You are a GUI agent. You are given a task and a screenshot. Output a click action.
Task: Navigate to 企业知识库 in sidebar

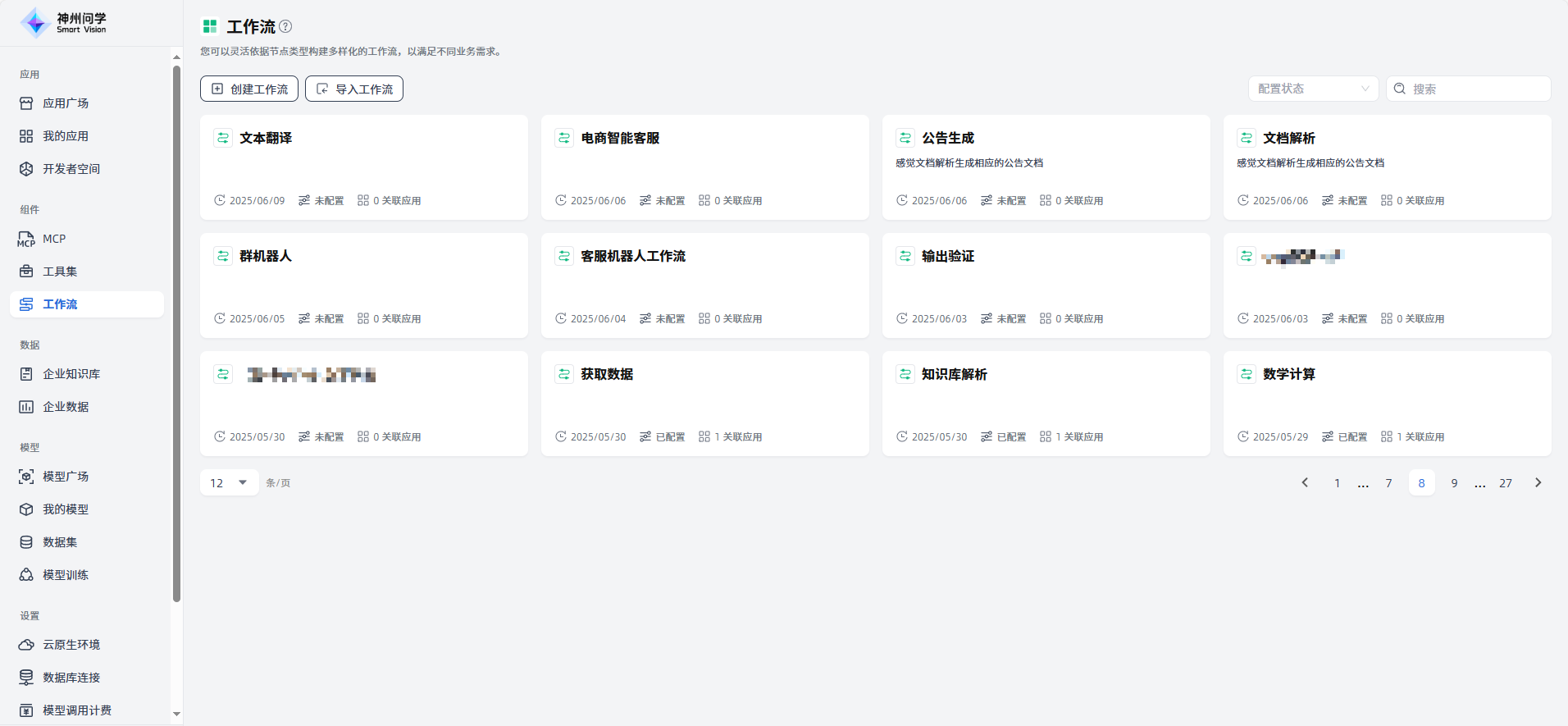click(71, 374)
